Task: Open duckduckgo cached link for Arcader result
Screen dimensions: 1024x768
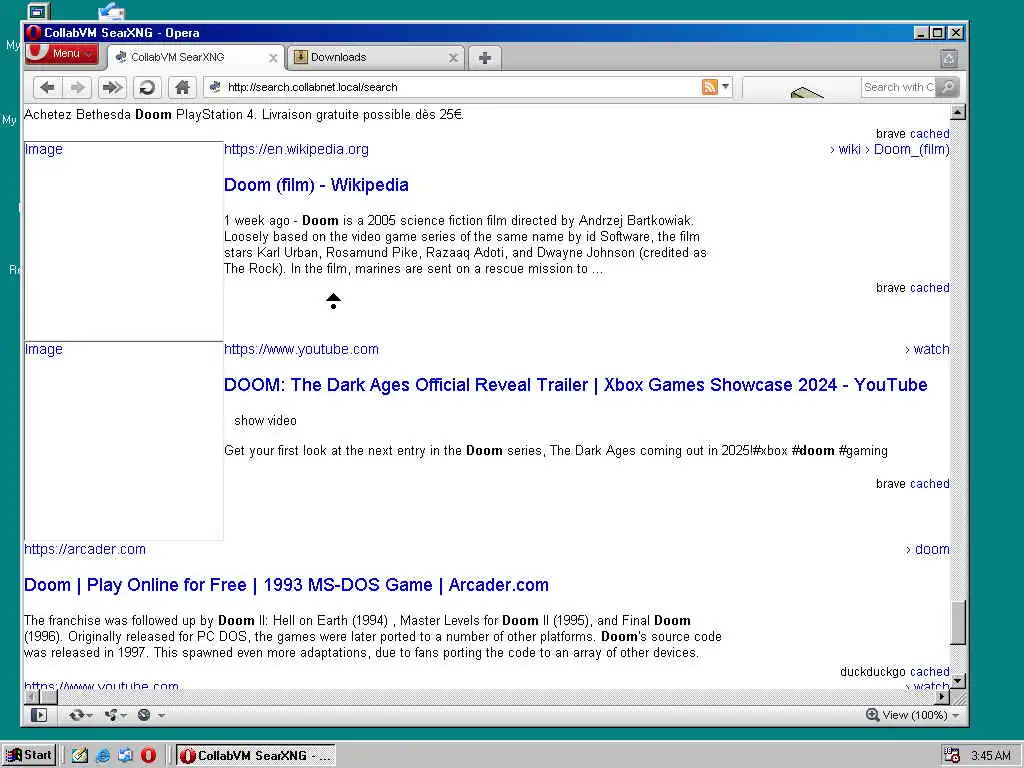Action: [x=930, y=672]
